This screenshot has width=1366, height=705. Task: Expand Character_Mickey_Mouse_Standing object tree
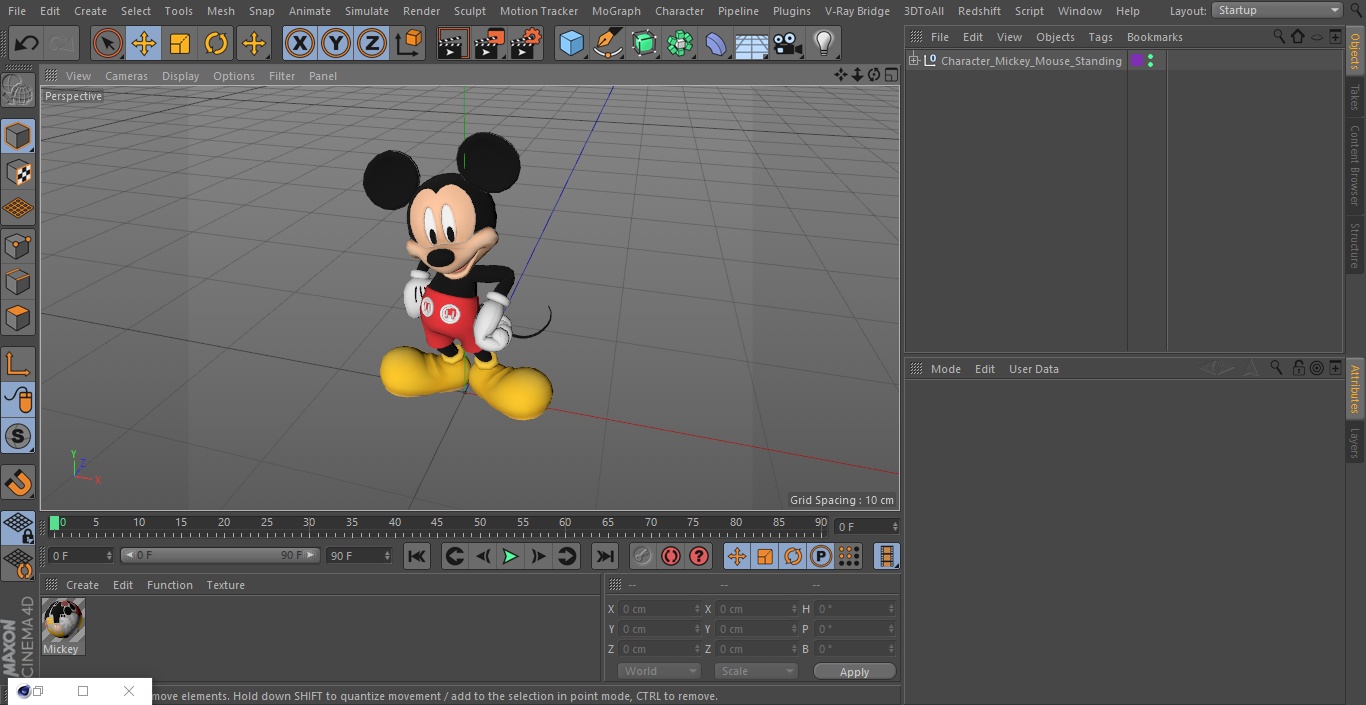pyautogui.click(x=913, y=61)
